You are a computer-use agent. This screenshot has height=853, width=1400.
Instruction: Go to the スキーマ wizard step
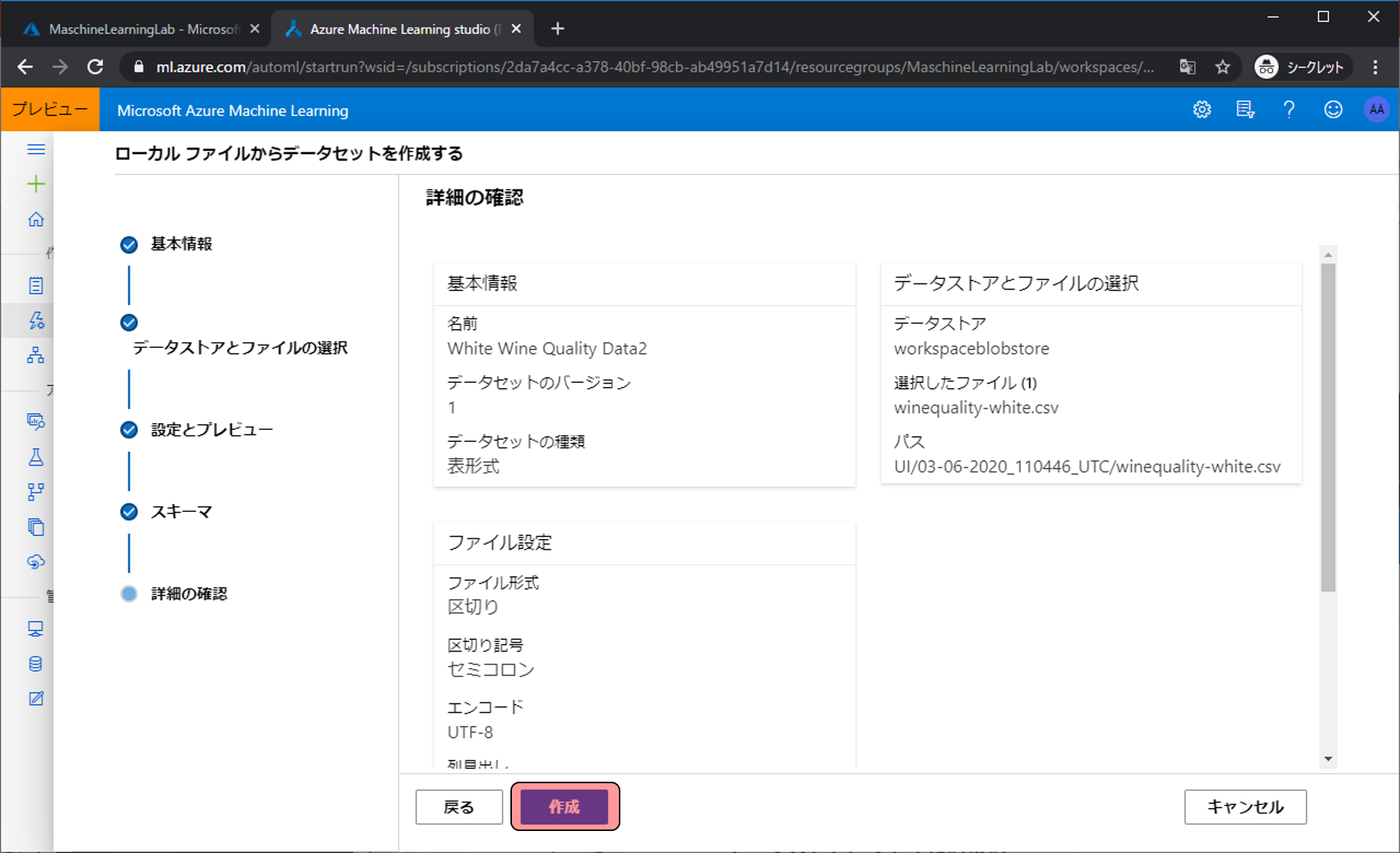tap(180, 512)
